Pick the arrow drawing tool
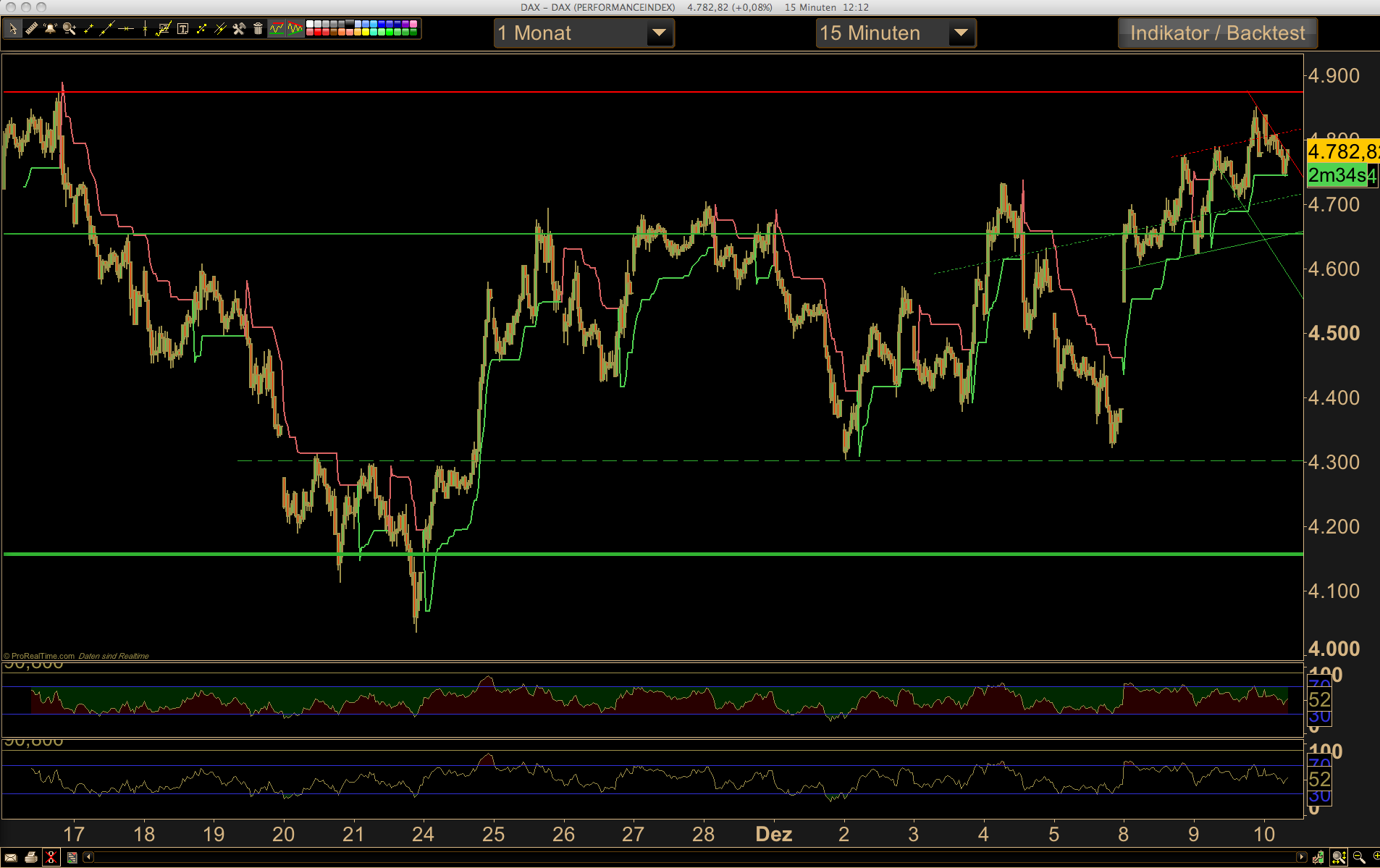Image resolution: width=1380 pixels, height=868 pixels. [x=201, y=29]
